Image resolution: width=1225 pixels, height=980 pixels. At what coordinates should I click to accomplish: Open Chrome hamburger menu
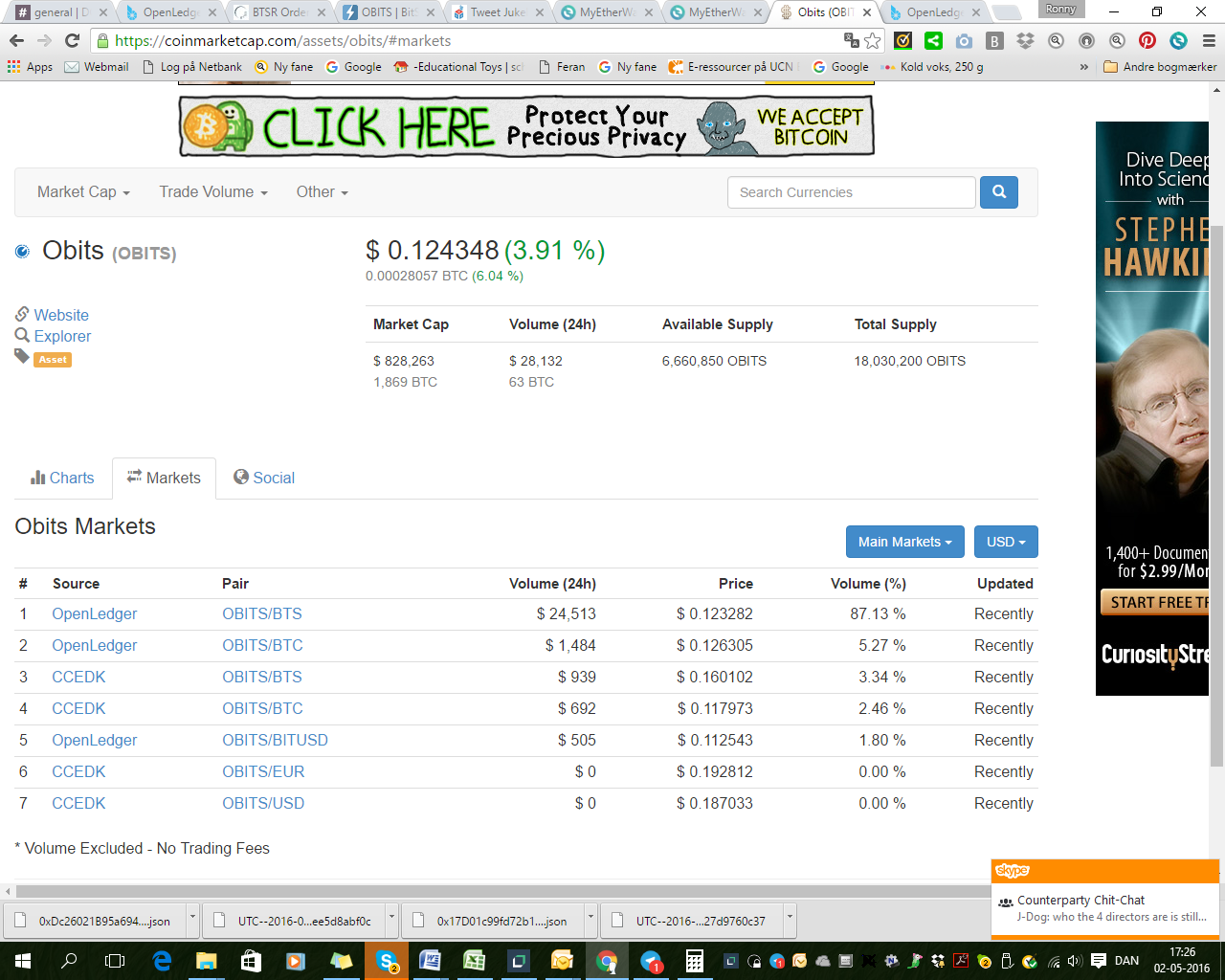coord(1208,41)
